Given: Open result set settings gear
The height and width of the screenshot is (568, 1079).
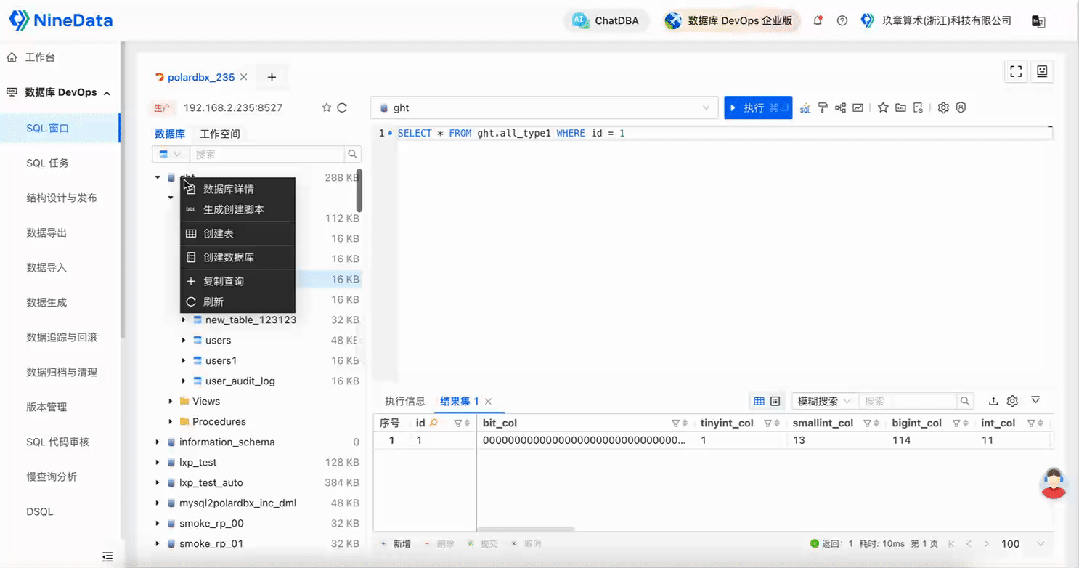Looking at the screenshot, I should click(x=1012, y=401).
